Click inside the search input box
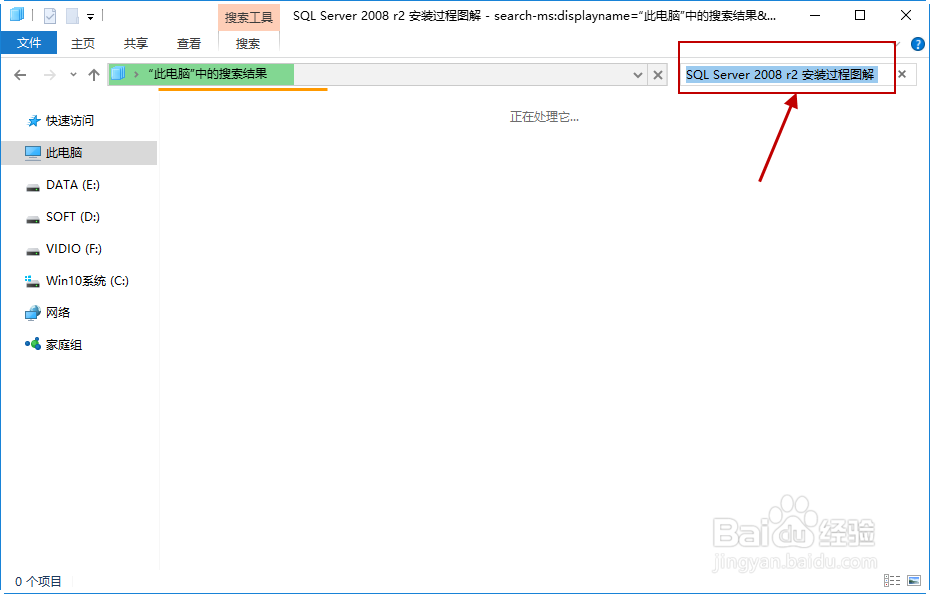930x594 pixels. click(x=780, y=74)
